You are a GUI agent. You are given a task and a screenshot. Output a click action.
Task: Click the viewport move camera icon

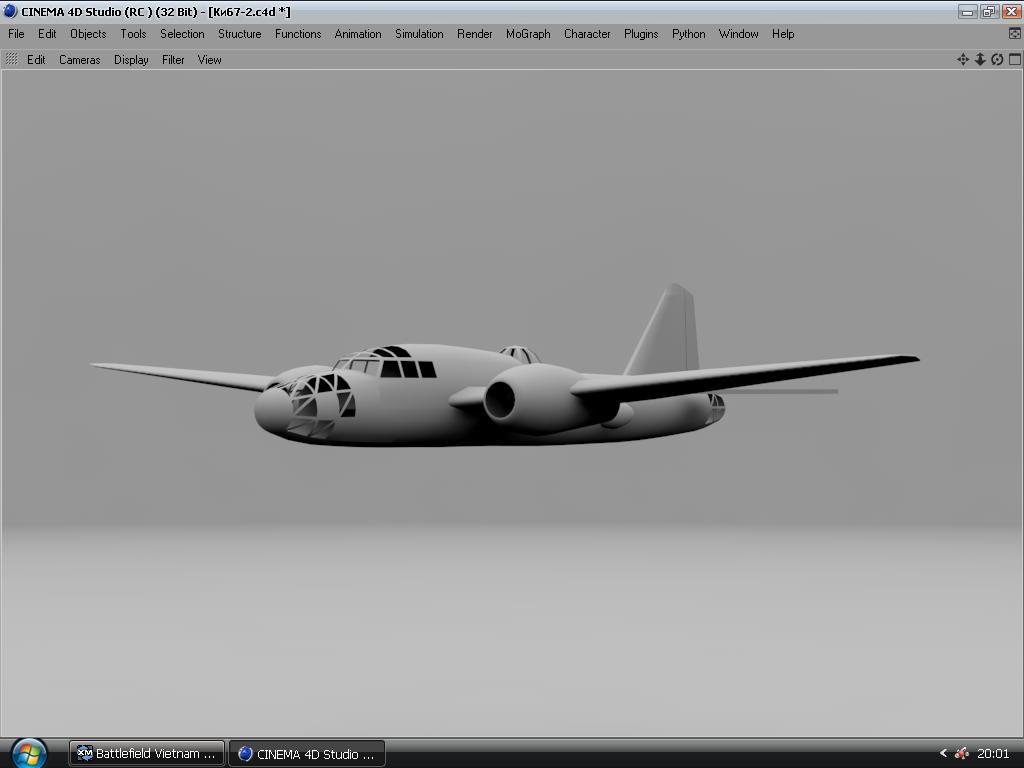tap(963, 59)
